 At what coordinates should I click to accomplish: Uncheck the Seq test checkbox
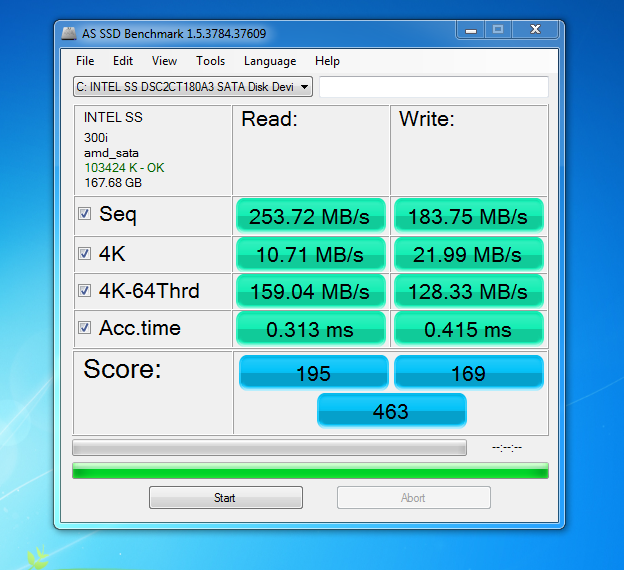coord(84,214)
